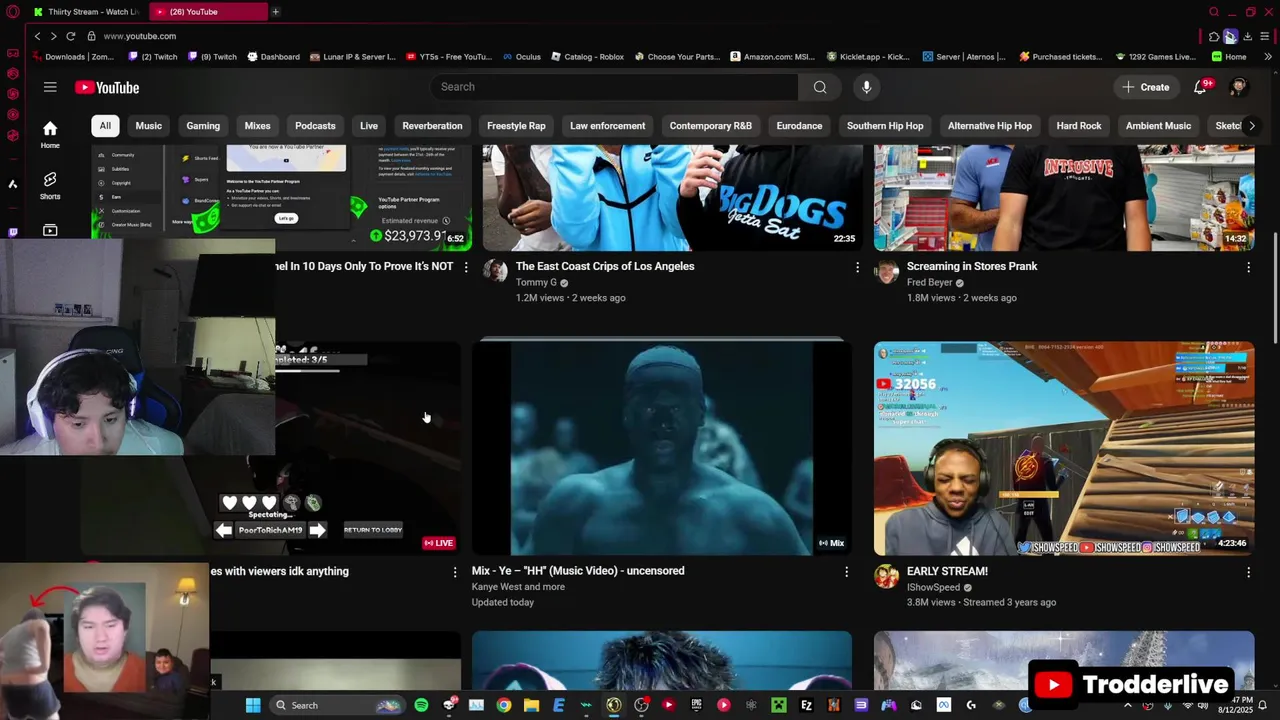Switch to the Thiirty Stream browser tab

pos(87,12)
